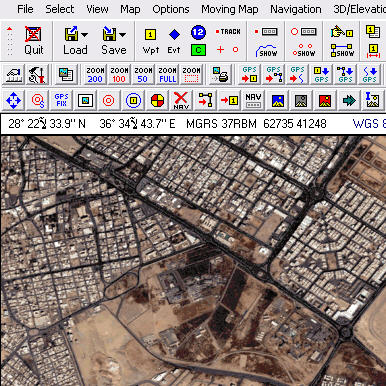Click the green C icon
The image size is (386, 386).
(x=198, y=50)
